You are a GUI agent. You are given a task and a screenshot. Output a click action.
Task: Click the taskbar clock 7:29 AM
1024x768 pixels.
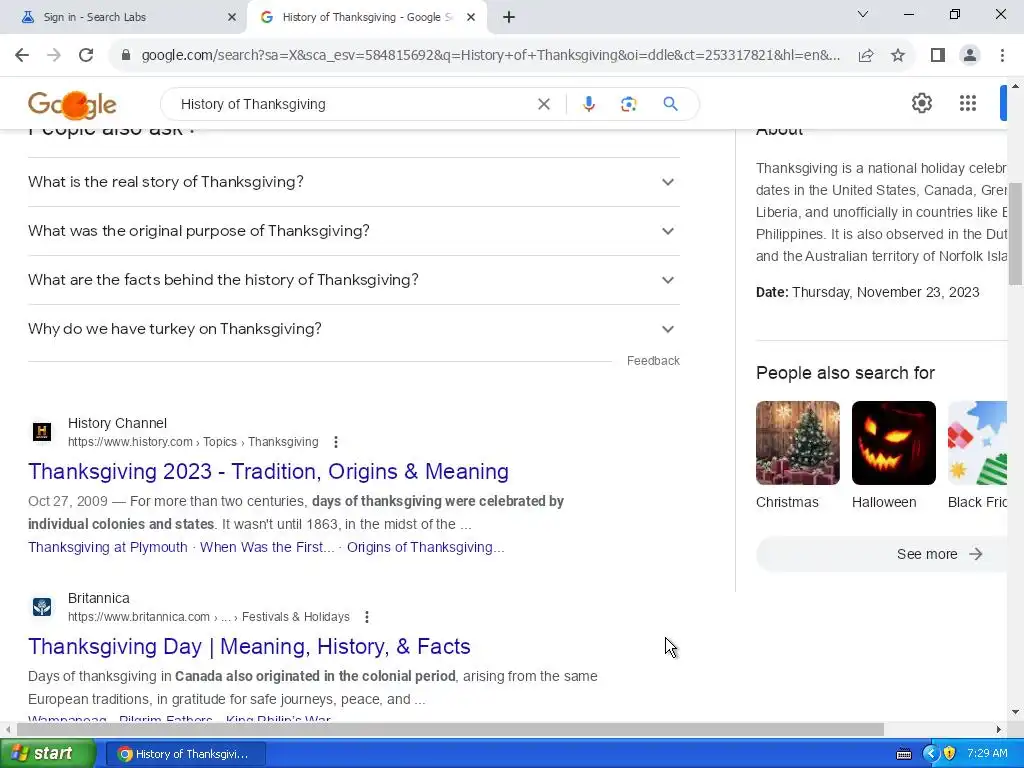[987, 754]
